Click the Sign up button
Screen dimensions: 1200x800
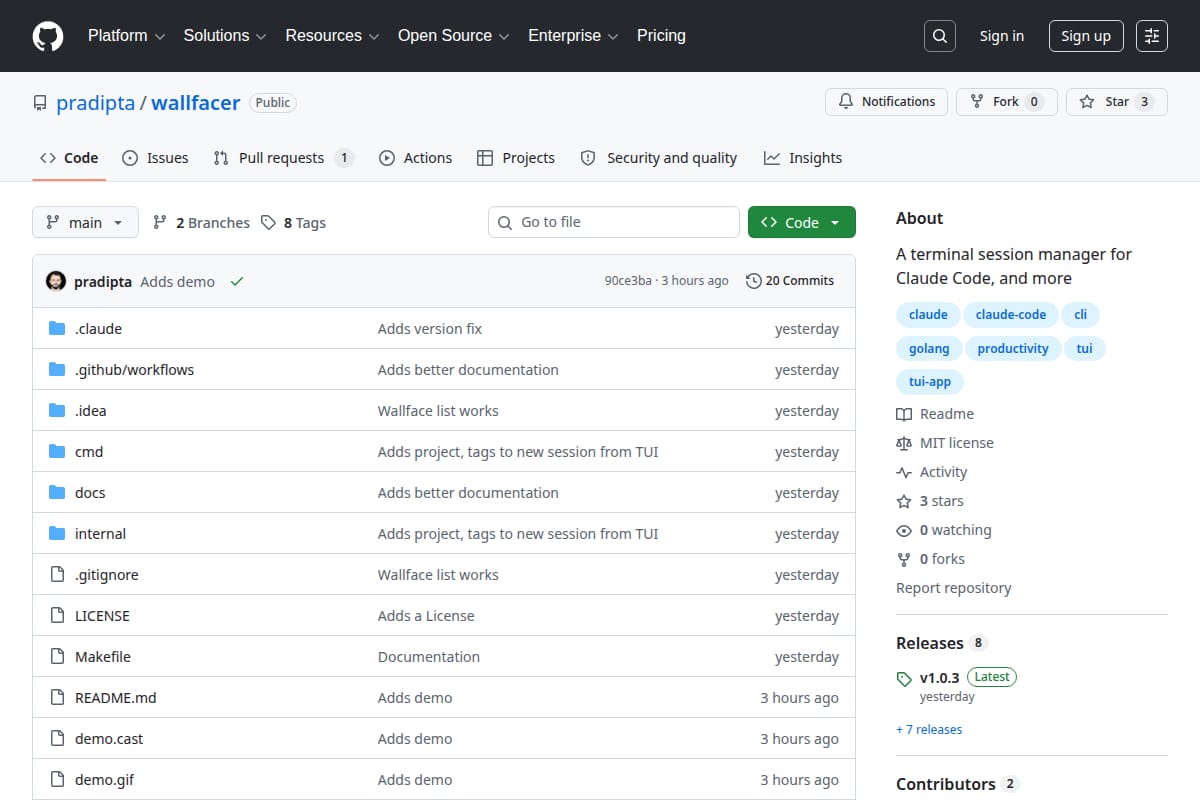click(1086, 36)
